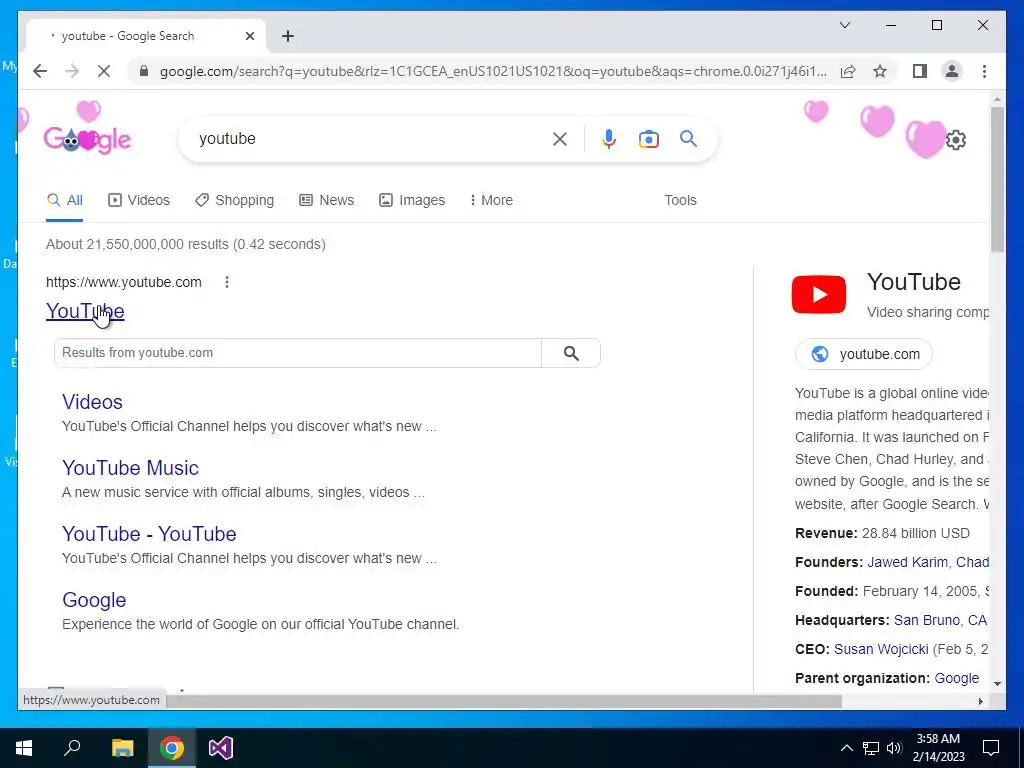Open the Videos sitelink
The height and width of the screenshot is (768, 1024).
(92, 402)
